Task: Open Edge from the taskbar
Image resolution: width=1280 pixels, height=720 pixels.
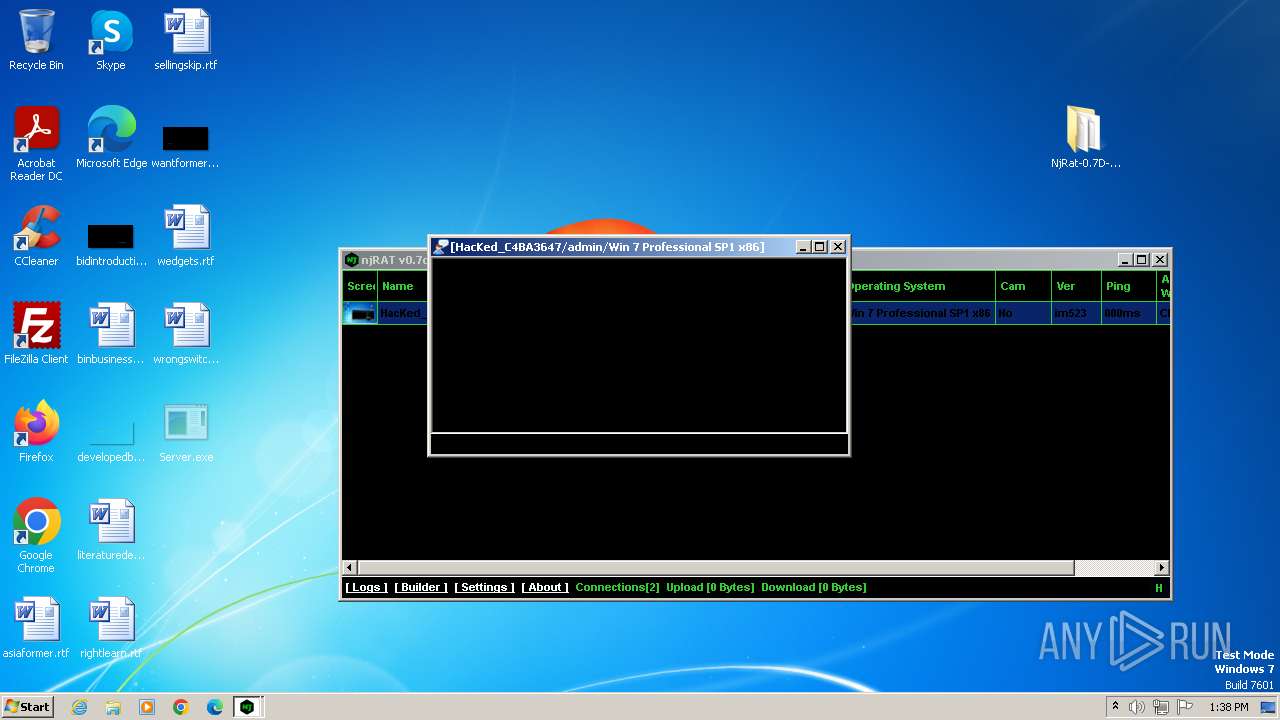Action: click(215, 707)
